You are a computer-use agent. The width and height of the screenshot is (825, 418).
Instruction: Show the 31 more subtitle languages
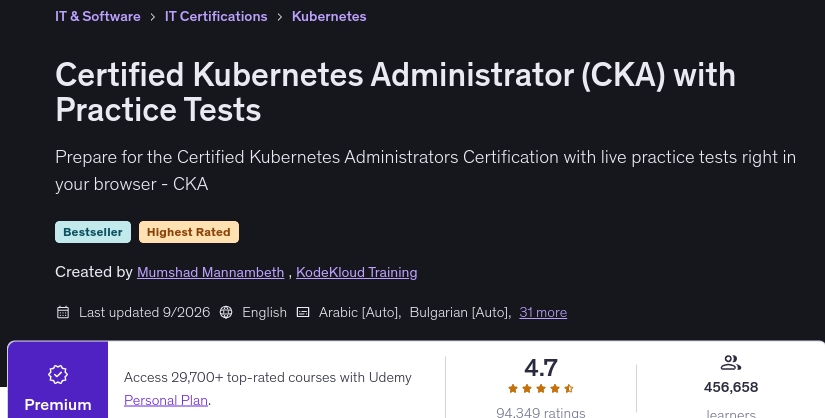(543, 312)
